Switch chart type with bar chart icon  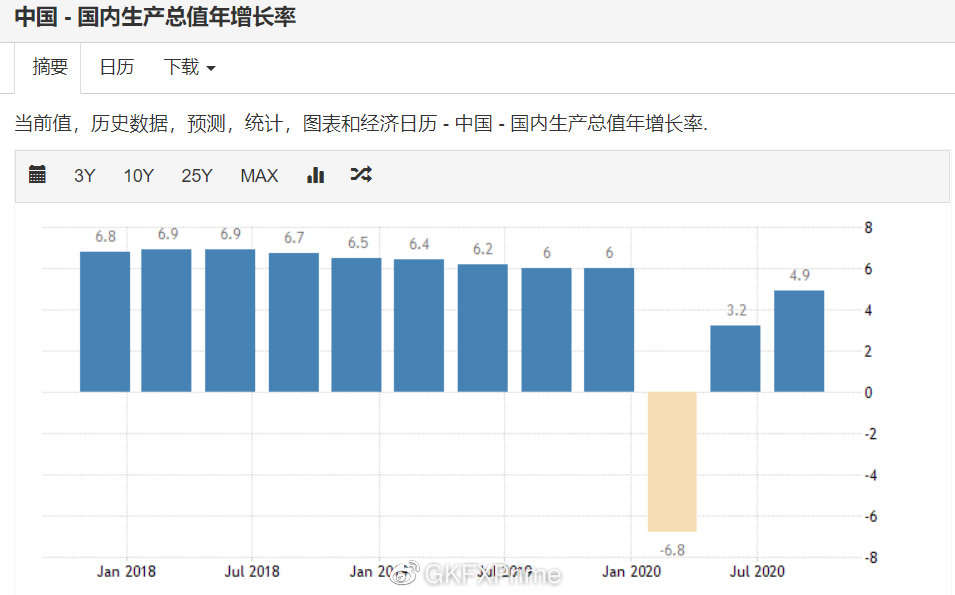point(315,175)
